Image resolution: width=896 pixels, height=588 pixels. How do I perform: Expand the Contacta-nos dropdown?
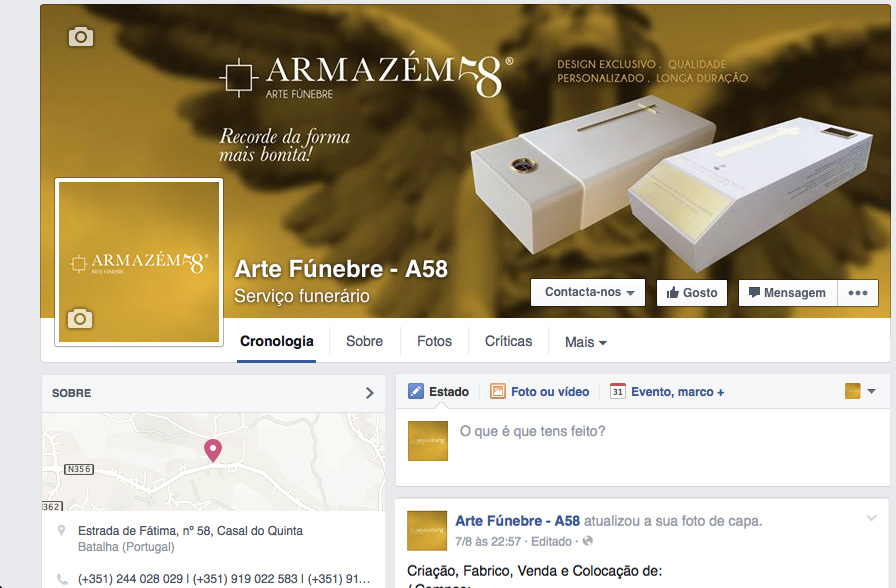point(588,292)
